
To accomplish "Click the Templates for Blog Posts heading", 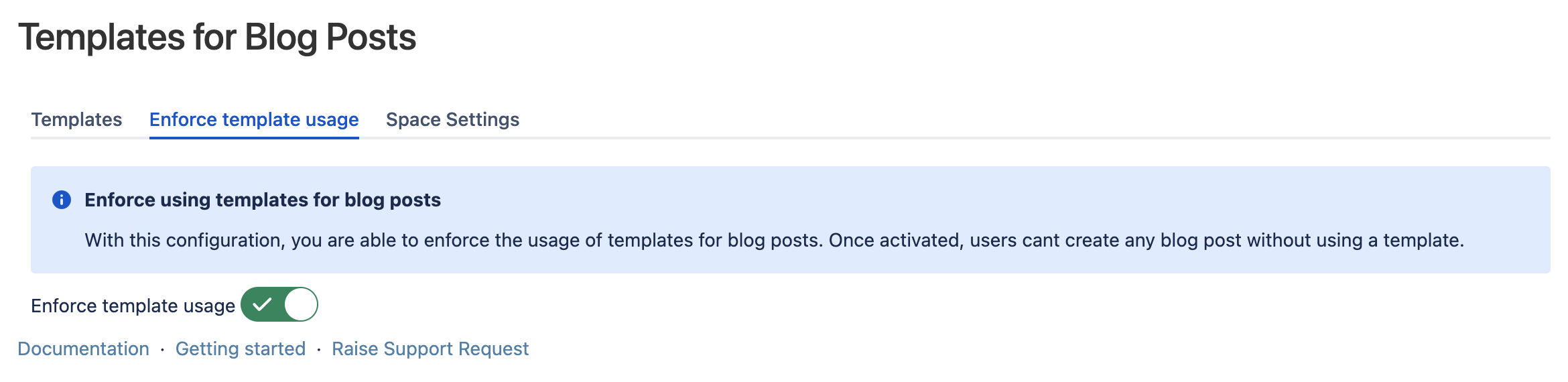I will (x=217, y=38).
